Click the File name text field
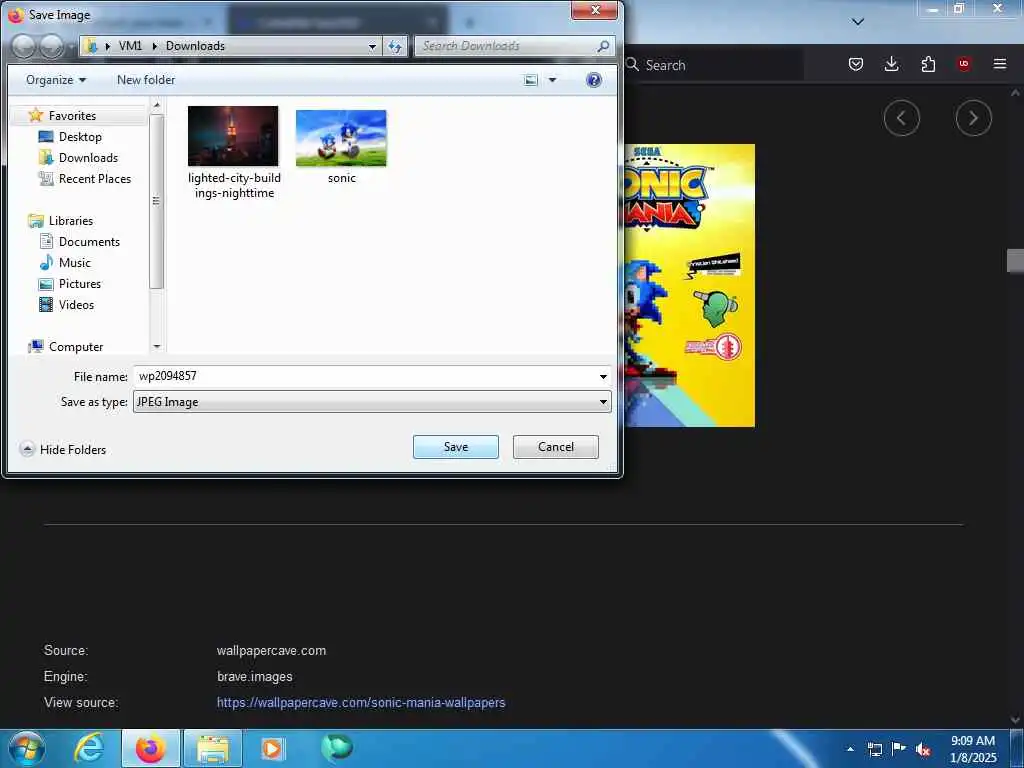1024x768 pixels. coord(364,377)
